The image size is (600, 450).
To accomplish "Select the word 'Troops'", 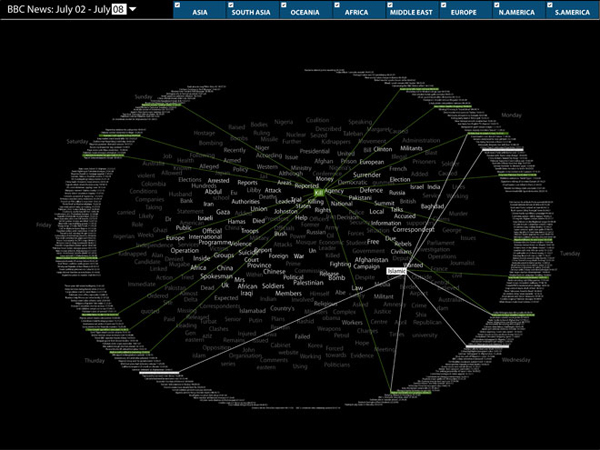I will 250,231.
